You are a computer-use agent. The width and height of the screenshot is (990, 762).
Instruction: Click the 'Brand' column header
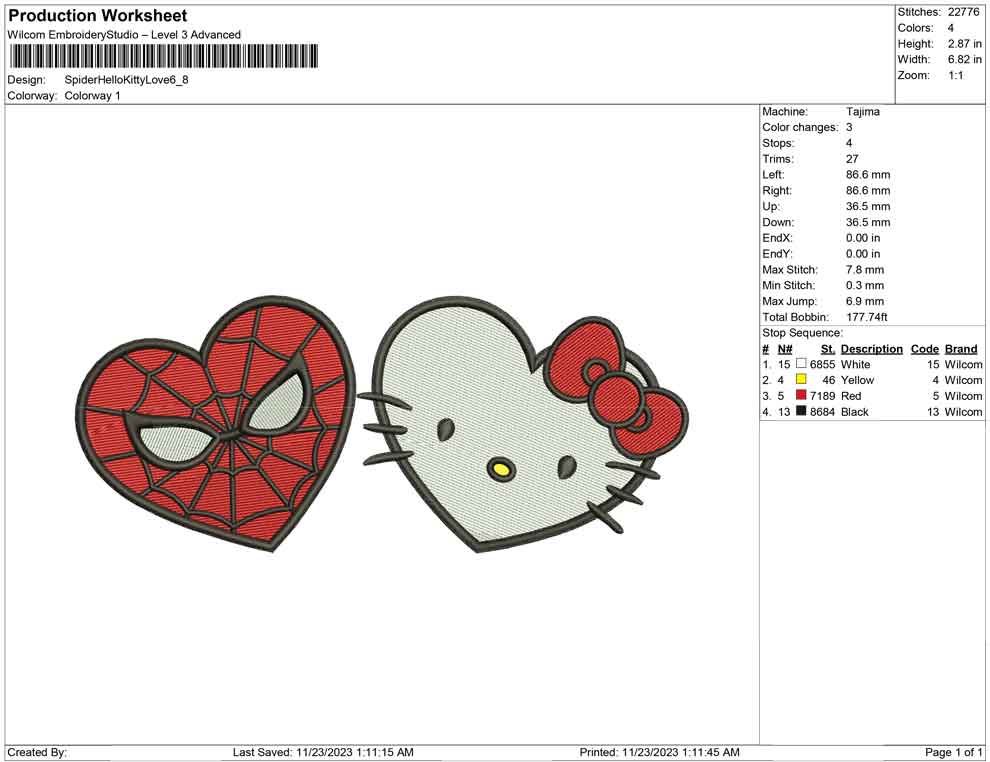coord(961,349)
